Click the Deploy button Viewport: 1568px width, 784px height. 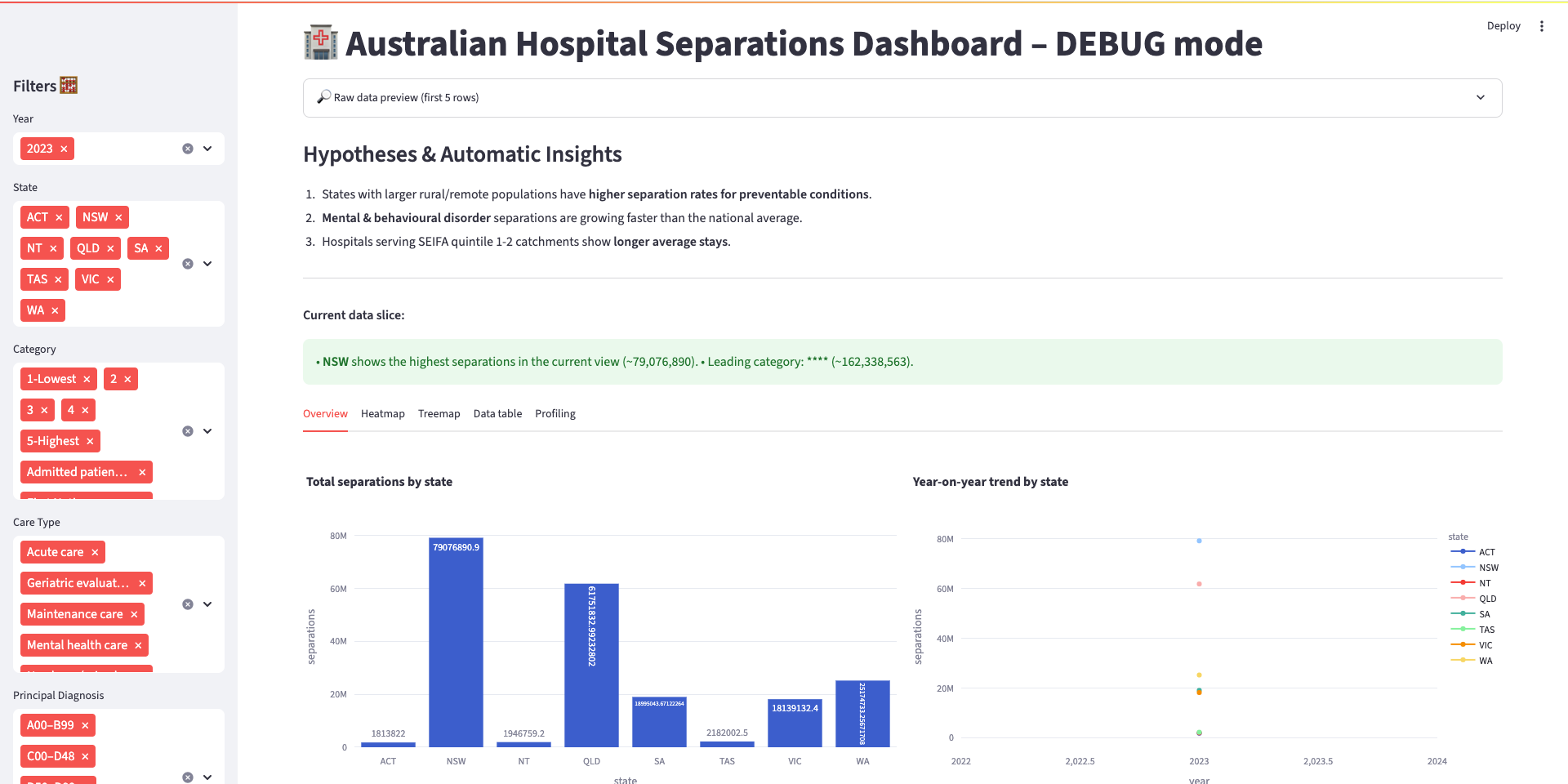click(x=1503, y=26)
